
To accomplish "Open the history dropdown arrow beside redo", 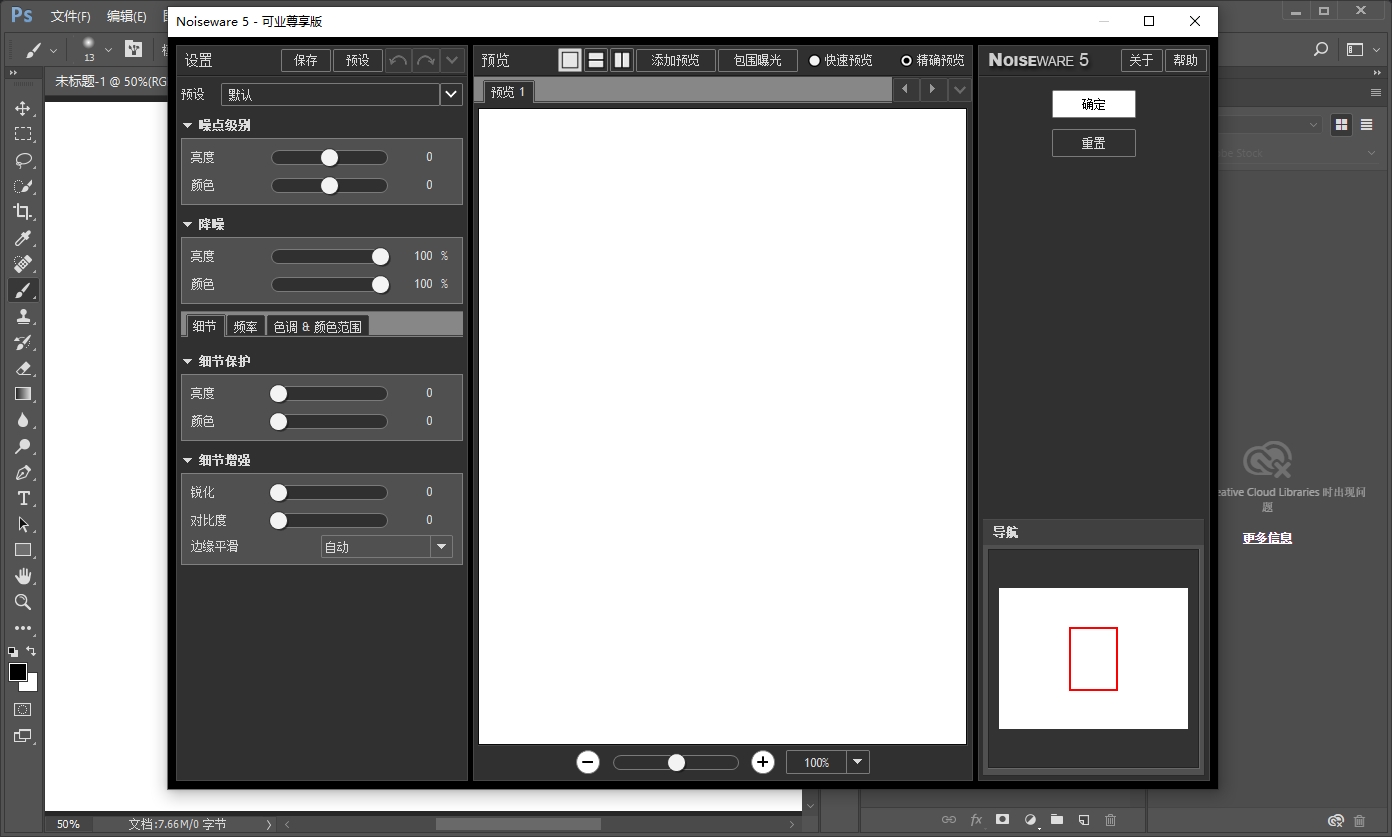I will tap(452, 60).
